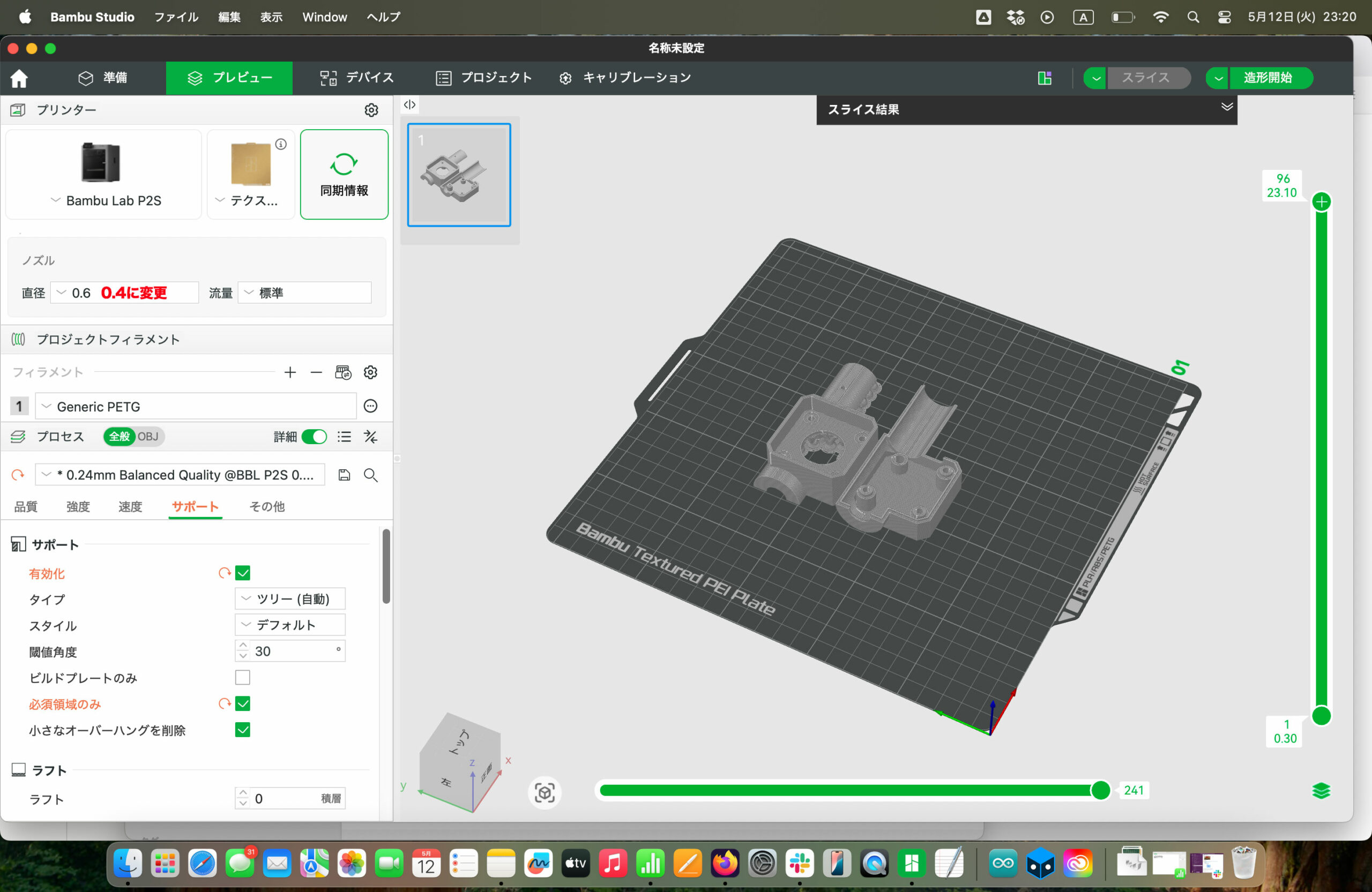
Task: Uncheck the サポート 有効化 checkbox
Action: (x=243, y=573)
